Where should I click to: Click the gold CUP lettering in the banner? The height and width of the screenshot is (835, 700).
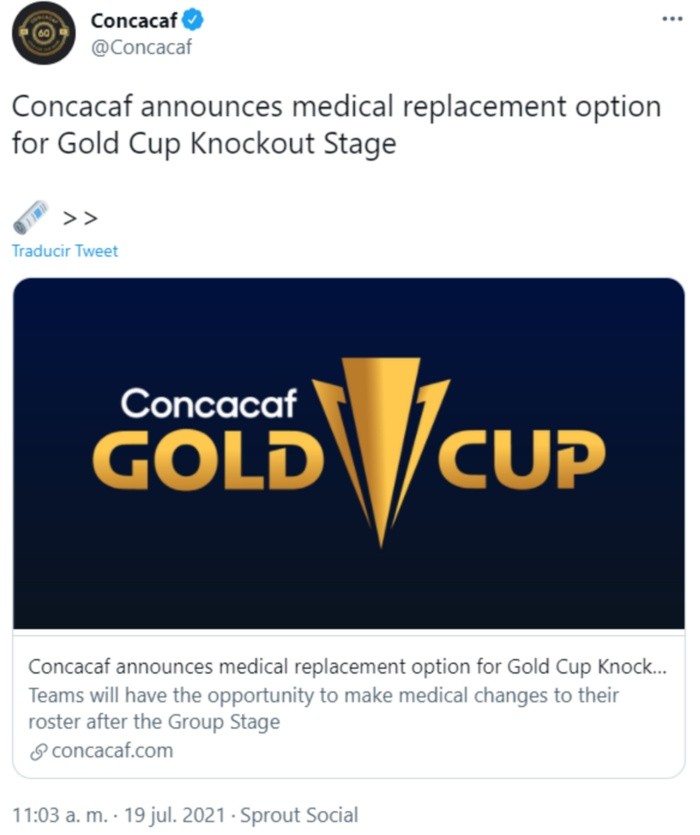tap(521, 459)
